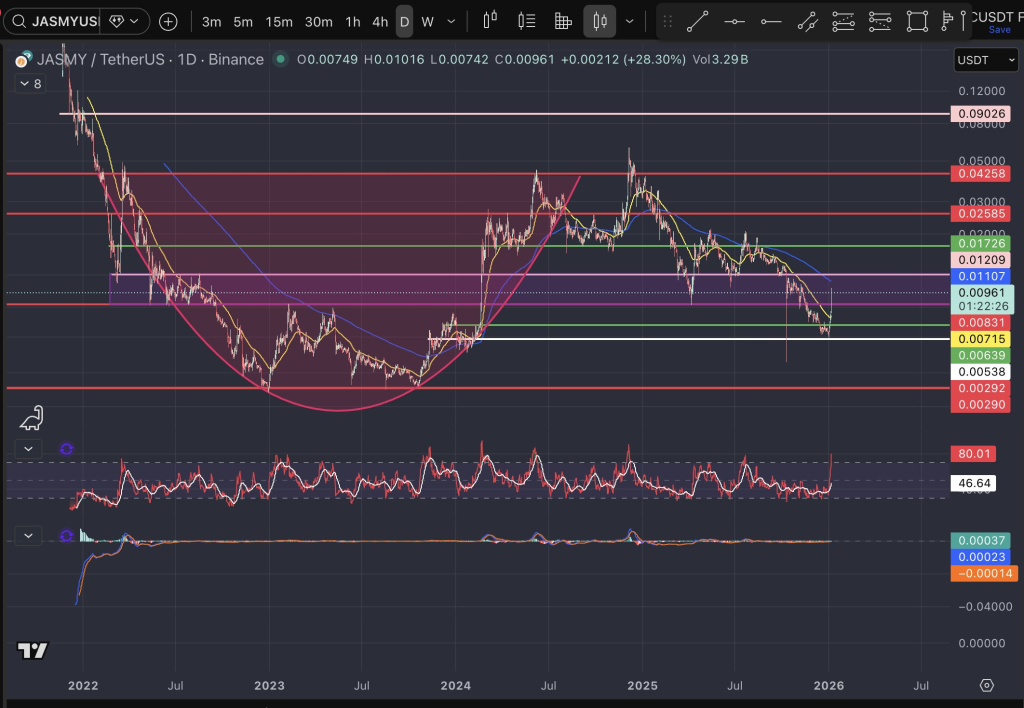The width and height of the screenshot is (1024, 708).
Task: Select the trend line drawing tool
Action: click(x=697, y=21)
